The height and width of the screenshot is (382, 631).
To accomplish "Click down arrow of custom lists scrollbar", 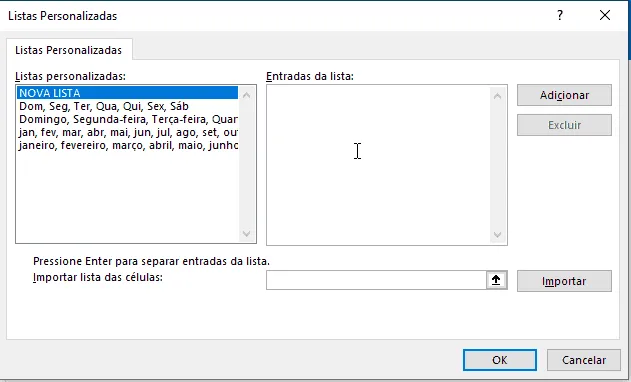I will pyautogui.click(x=247, y=233).
